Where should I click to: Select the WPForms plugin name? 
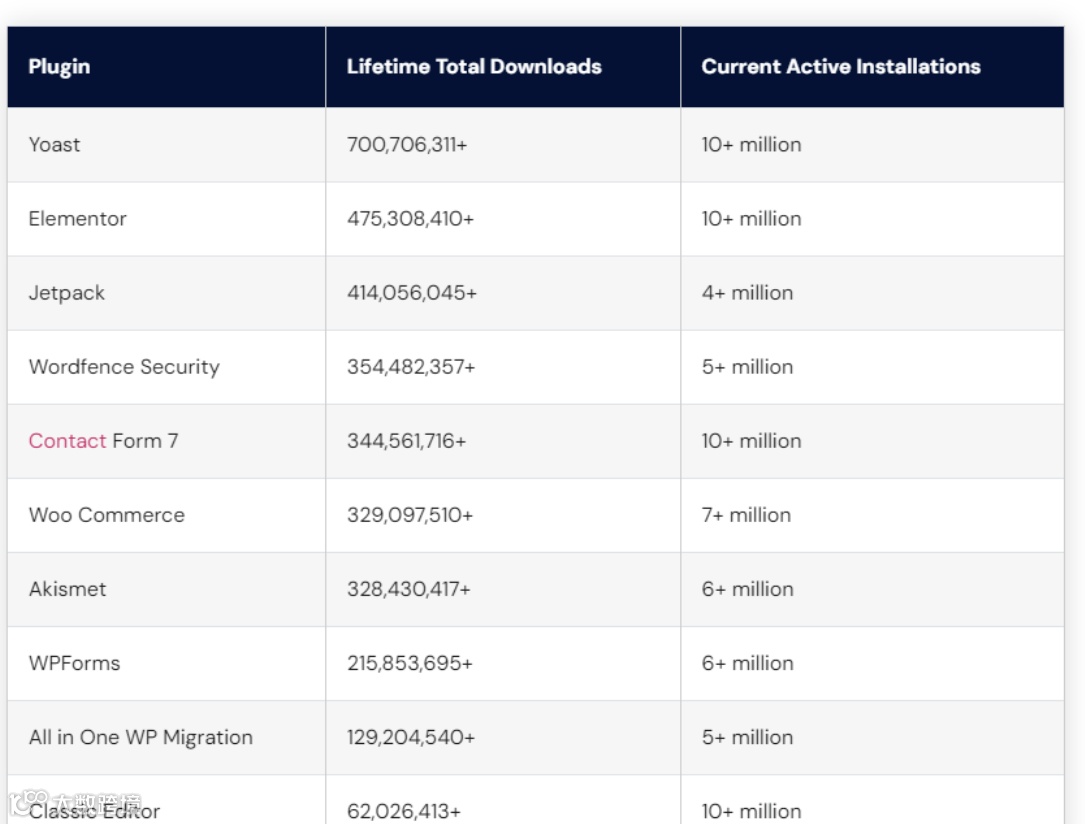click(74, 663)
